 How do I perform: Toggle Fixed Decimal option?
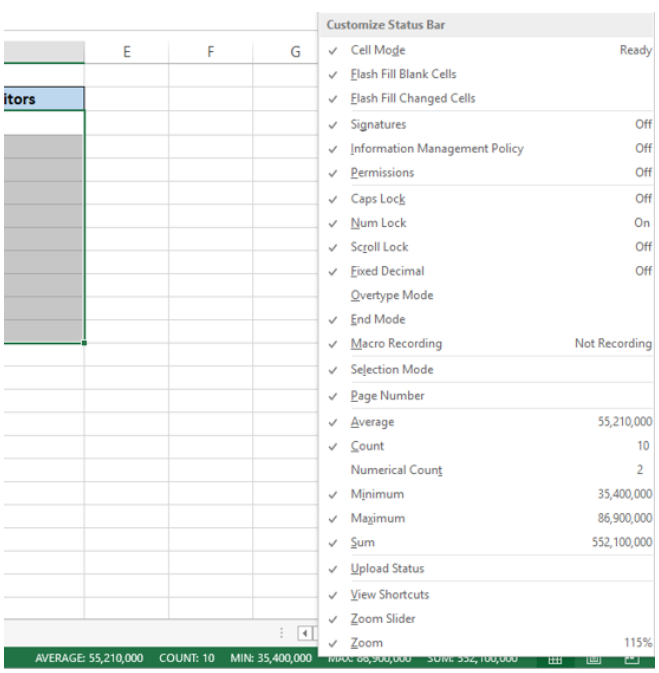click(487, 271)
